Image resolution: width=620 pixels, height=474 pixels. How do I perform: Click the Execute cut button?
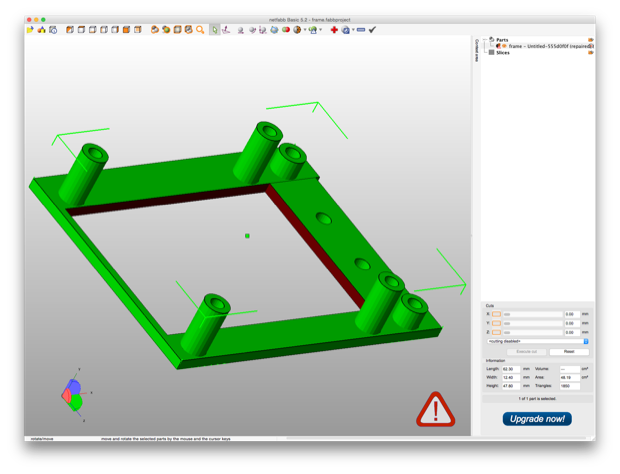[527, 351]
